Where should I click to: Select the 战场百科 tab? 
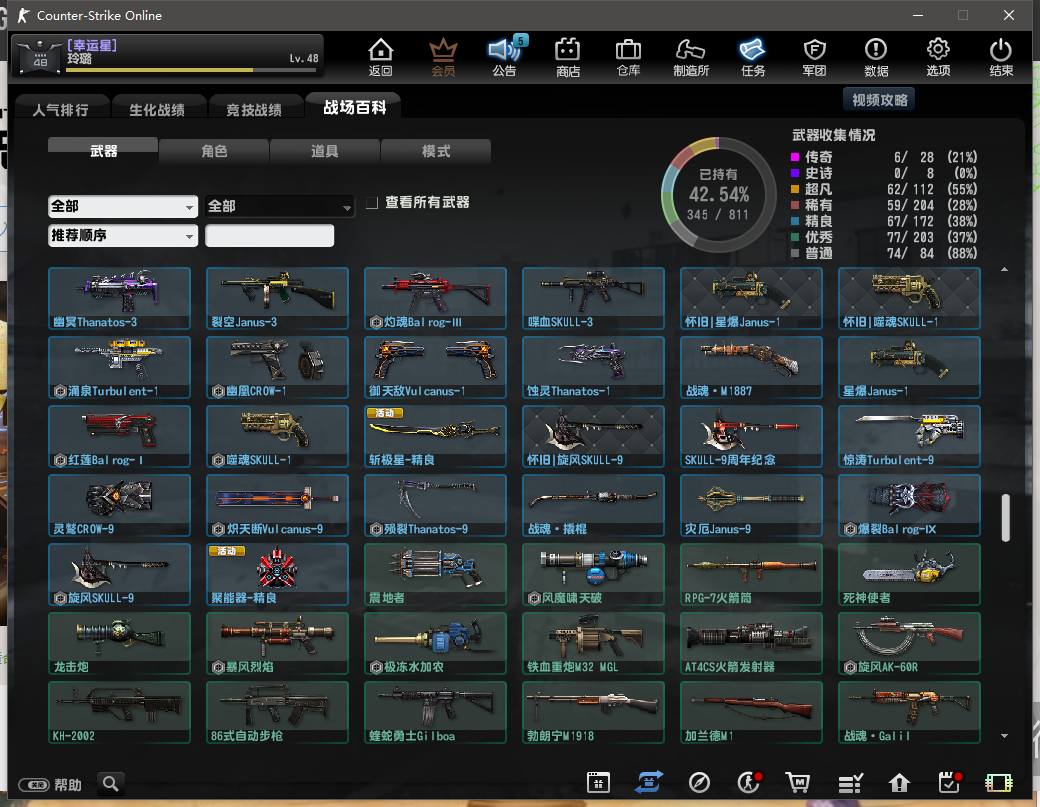[x=354, y=107]
